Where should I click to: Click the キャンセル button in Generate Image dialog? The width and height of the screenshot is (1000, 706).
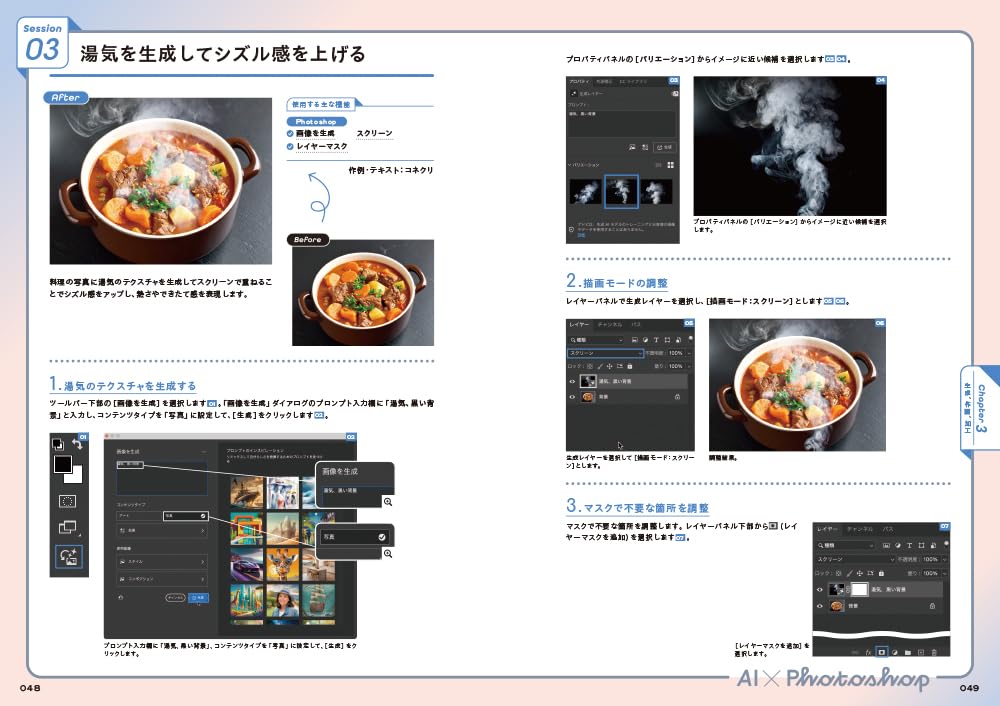[x=175, y=598]
